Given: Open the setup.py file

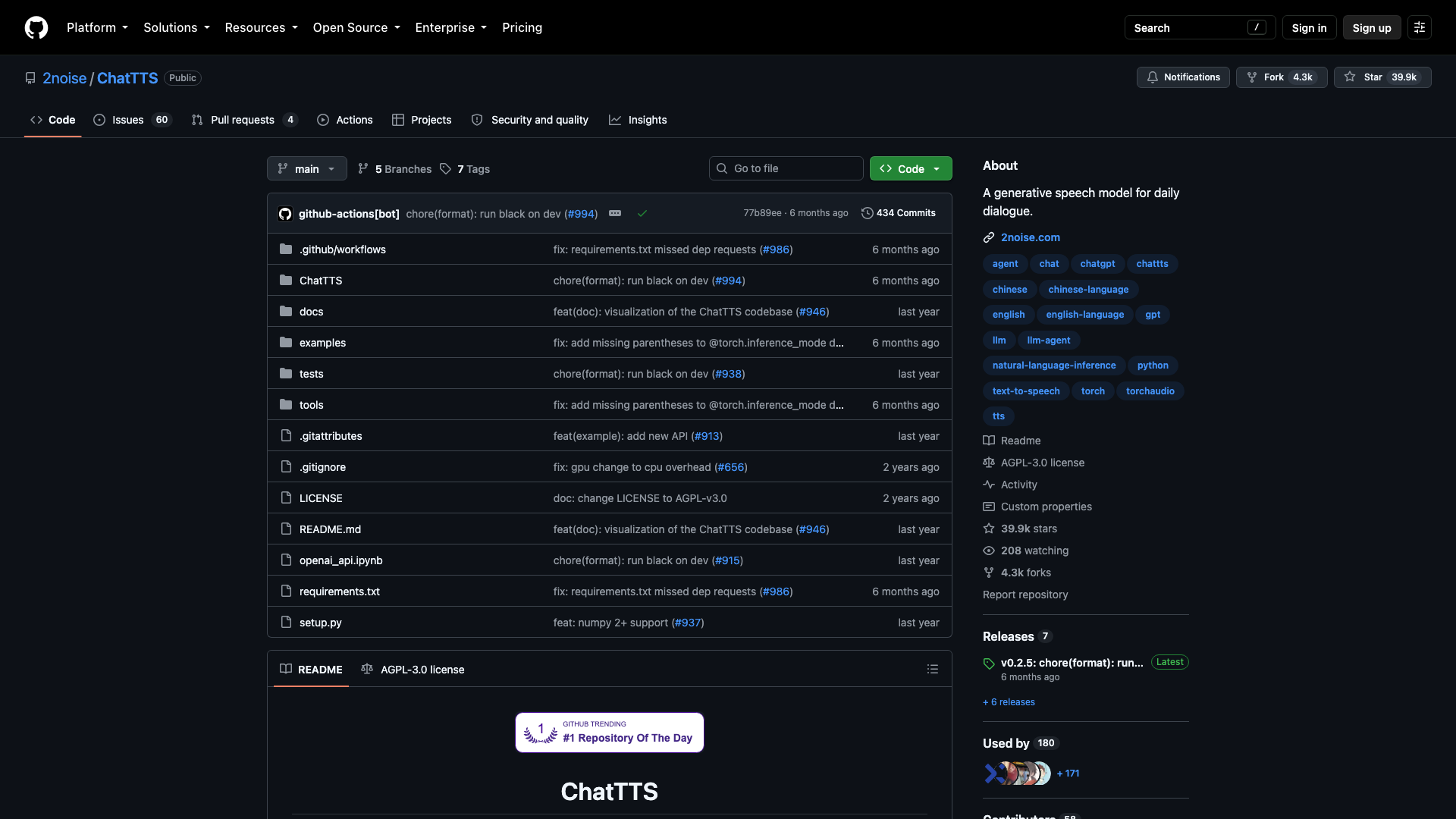Looking at the screenshot, I should pos(320,623).
